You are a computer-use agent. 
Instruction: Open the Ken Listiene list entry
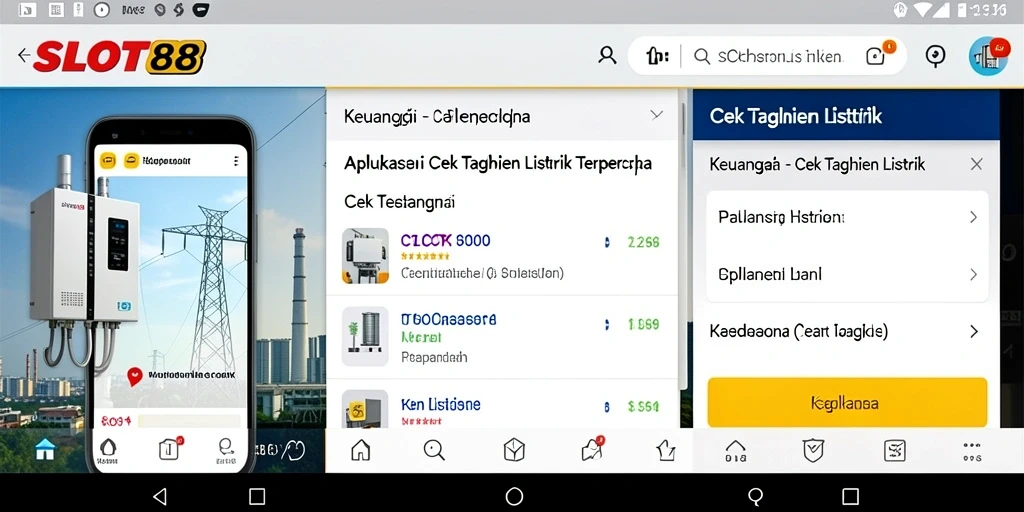coord(441,404)
